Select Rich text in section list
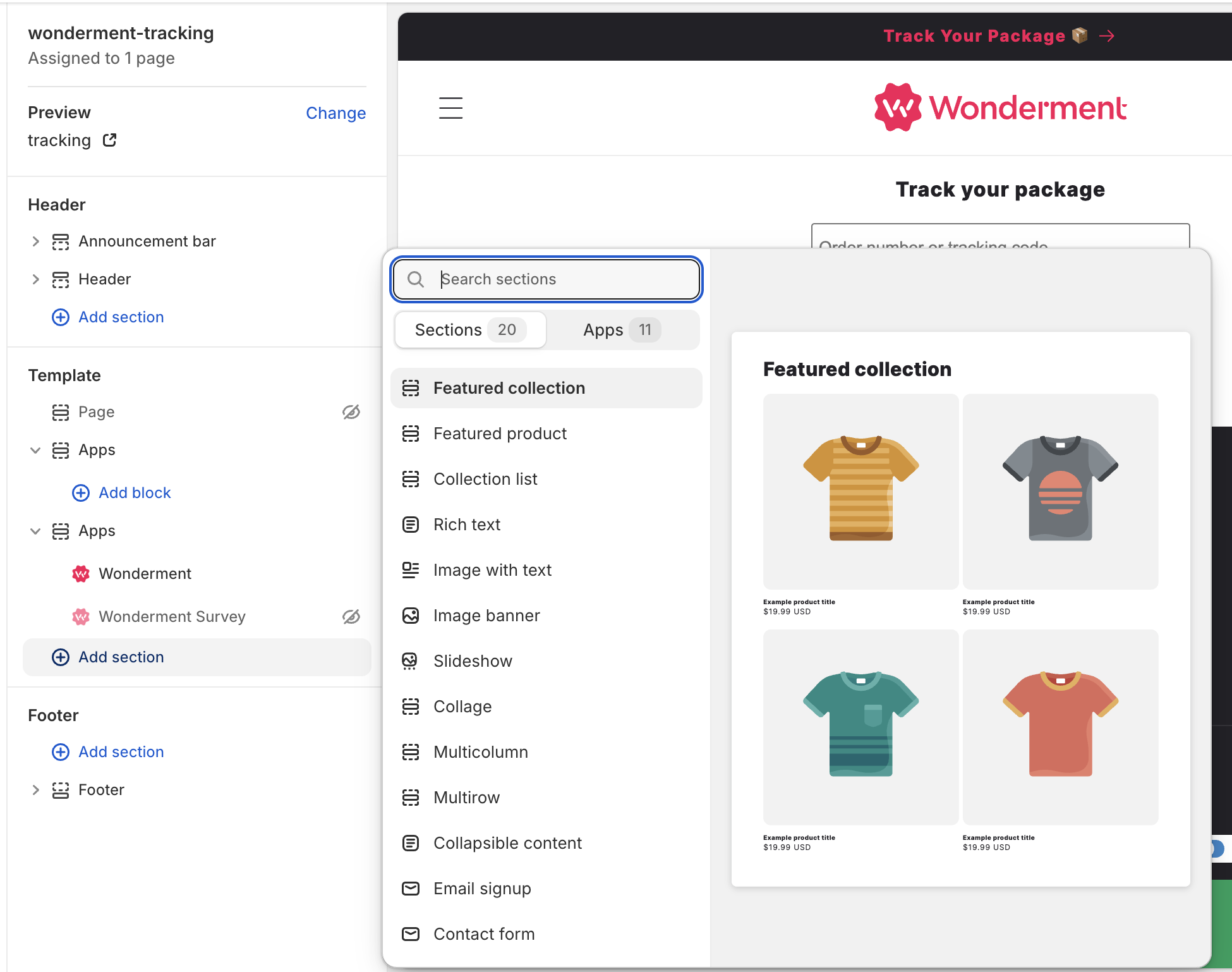 (x=547, y=525)
